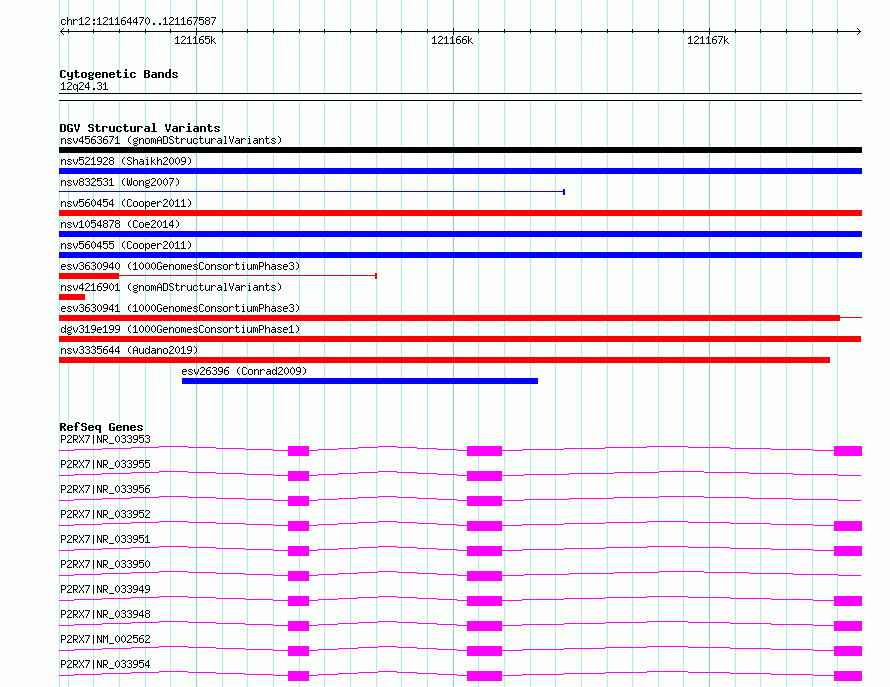
Task: Select variant label nsv560454 (Cooper2011)
Action: [126, 203]
